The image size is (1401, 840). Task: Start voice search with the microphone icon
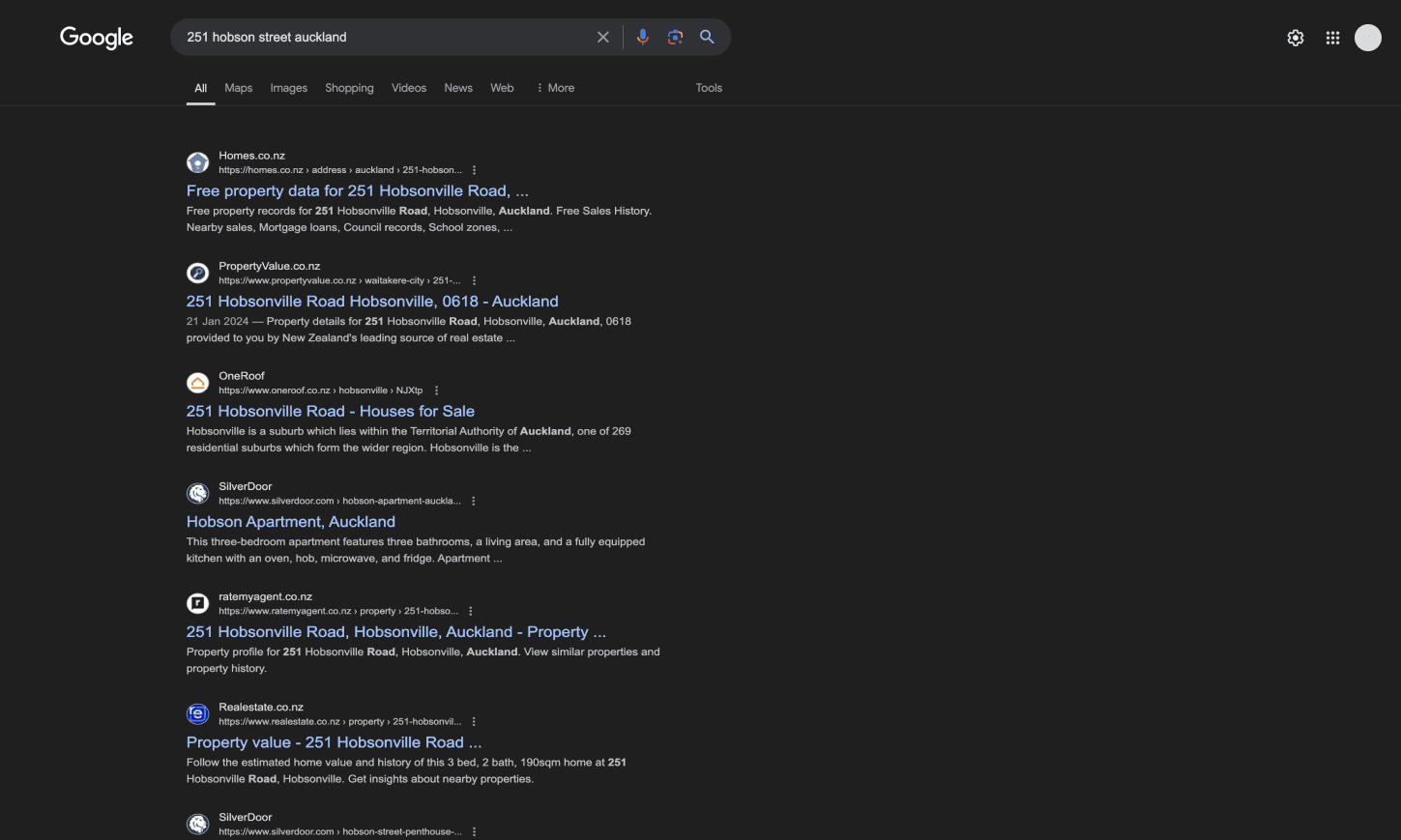click(x=643, y=37)
